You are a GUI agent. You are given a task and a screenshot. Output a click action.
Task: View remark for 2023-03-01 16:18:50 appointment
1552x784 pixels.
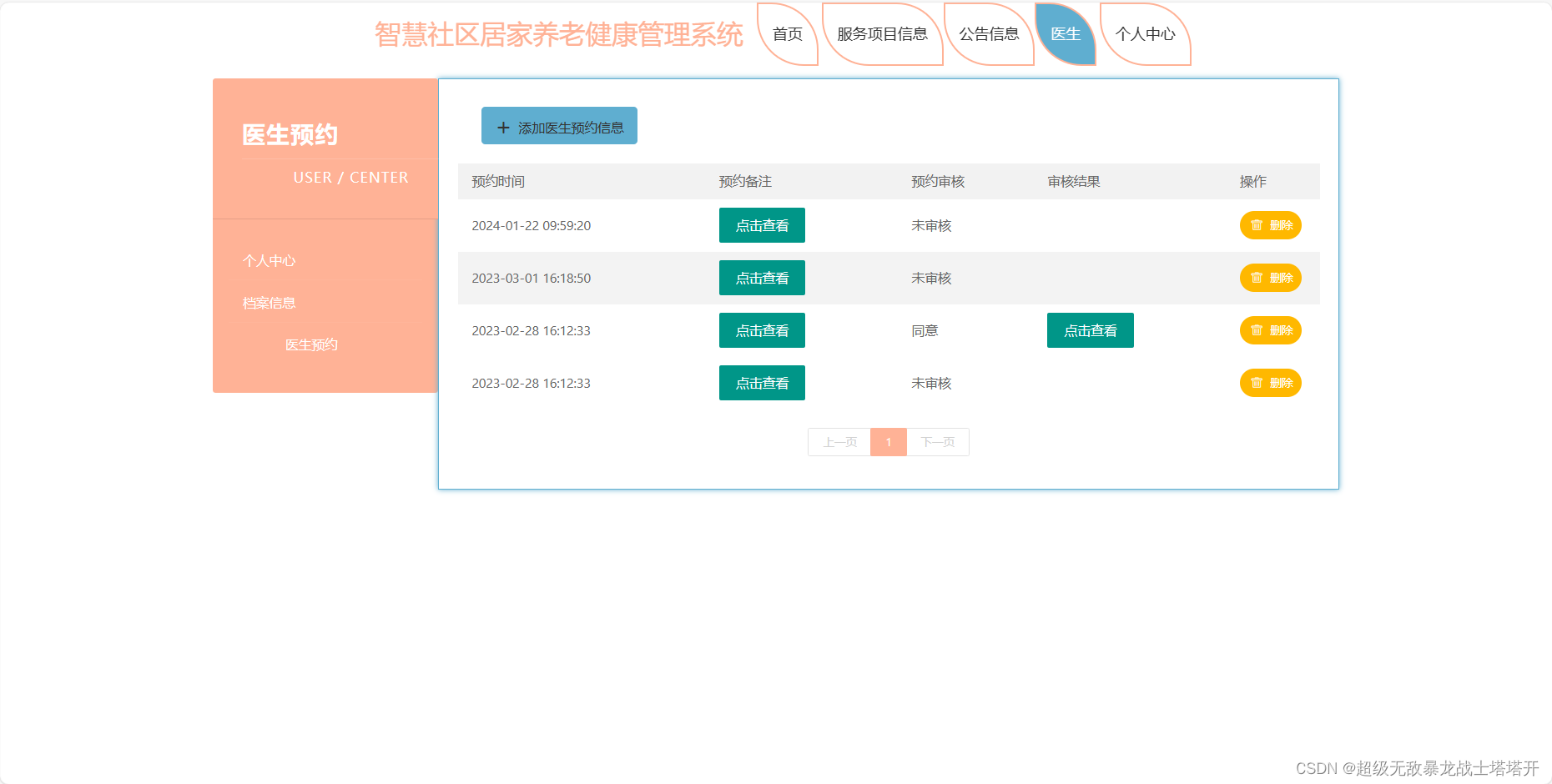(x=762, y=278)
